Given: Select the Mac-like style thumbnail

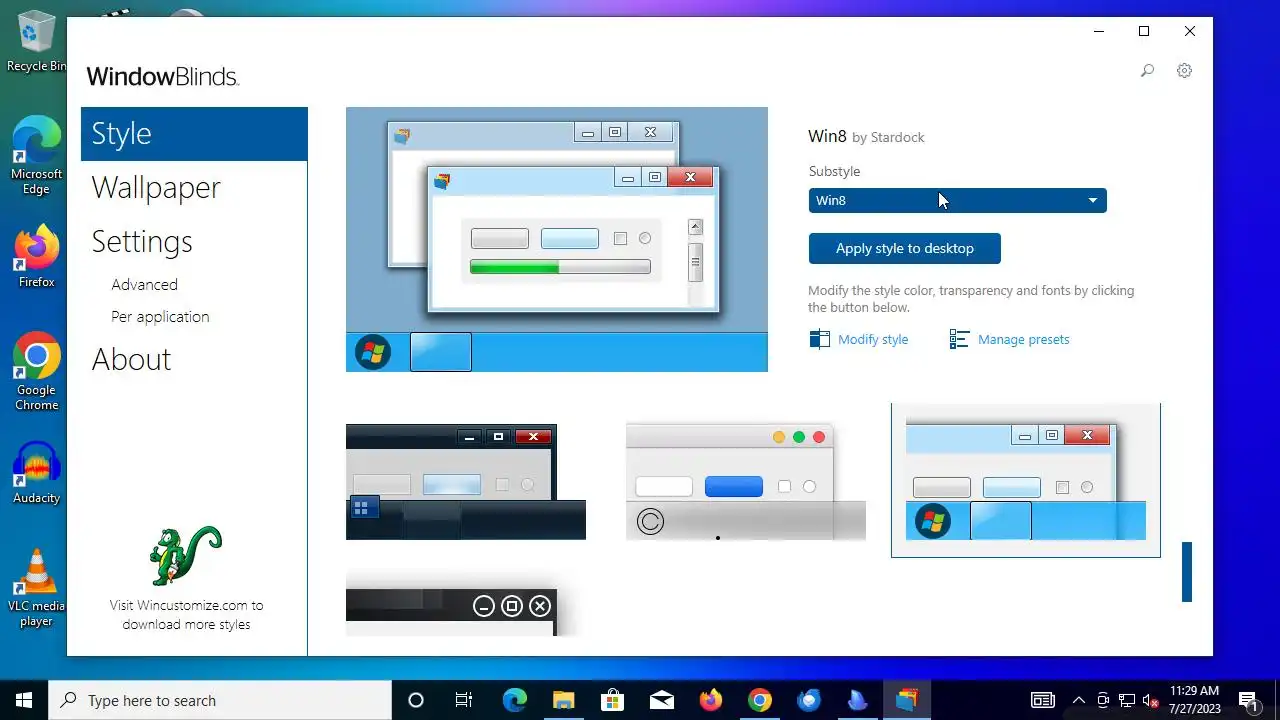Looking at the screenshot, I should click(745, 482).
